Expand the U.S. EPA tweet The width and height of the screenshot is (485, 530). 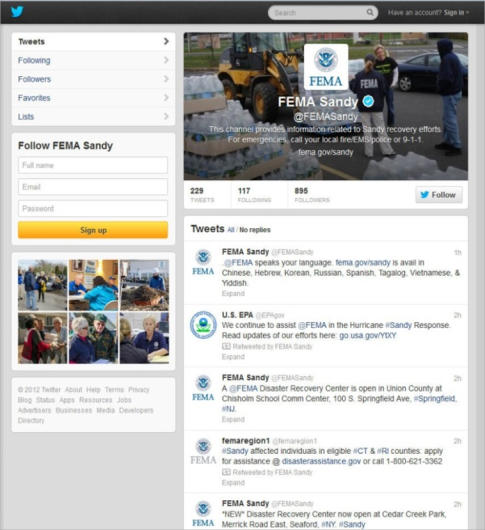pyautogui.click(x=233, y=357)
